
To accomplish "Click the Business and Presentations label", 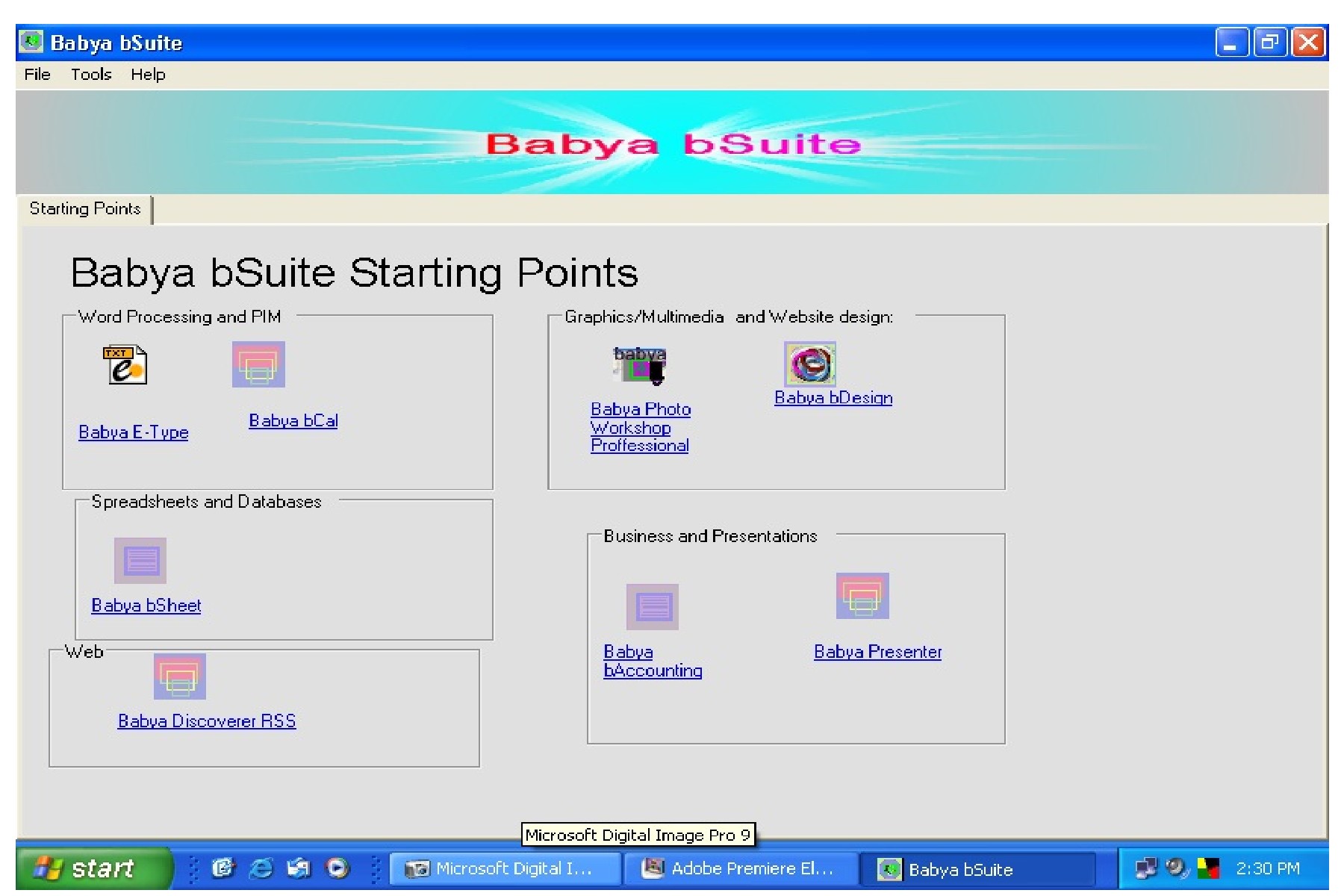I will click(710, 536).
